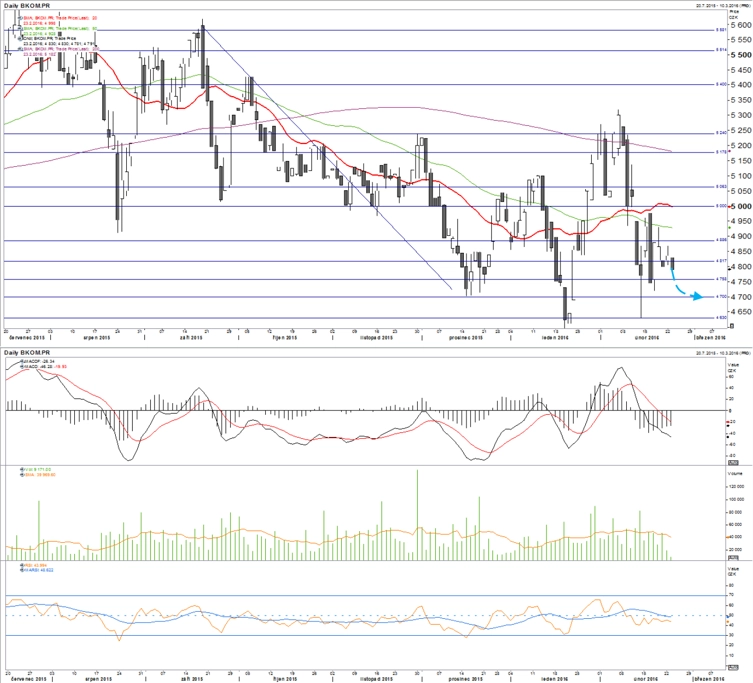753x683 pixels.
Task: Select the descending blue trend line
Action: point(328,159)
